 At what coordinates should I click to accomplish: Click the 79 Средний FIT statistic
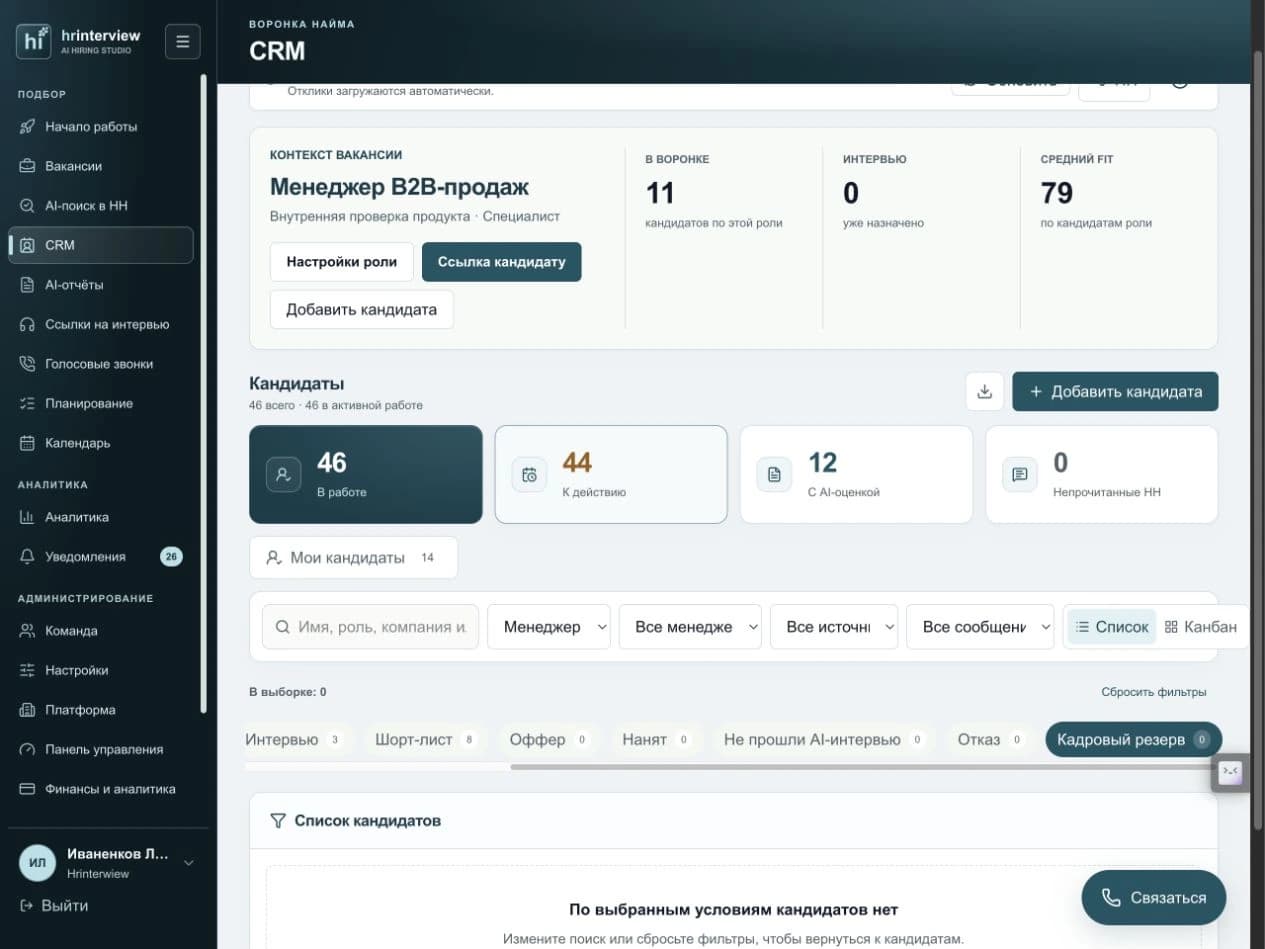tap(1057, 192)
